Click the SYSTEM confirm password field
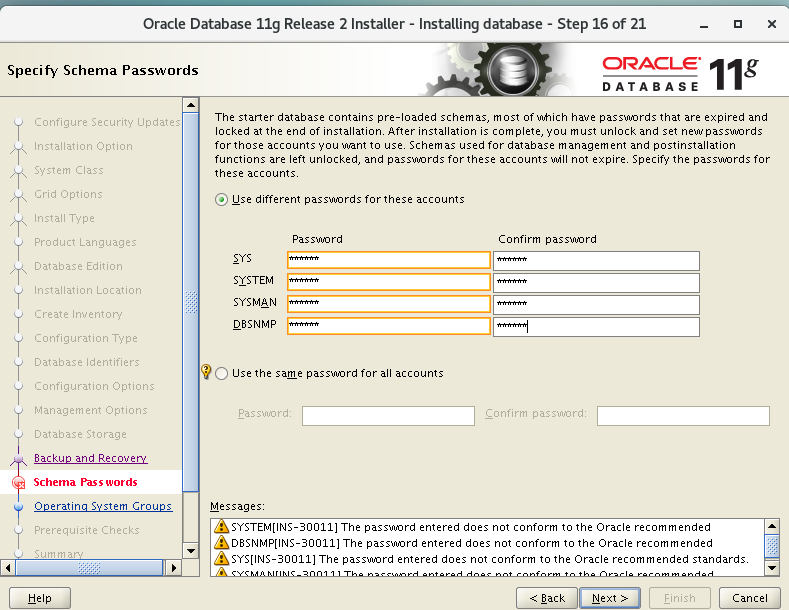 (596, 283)
